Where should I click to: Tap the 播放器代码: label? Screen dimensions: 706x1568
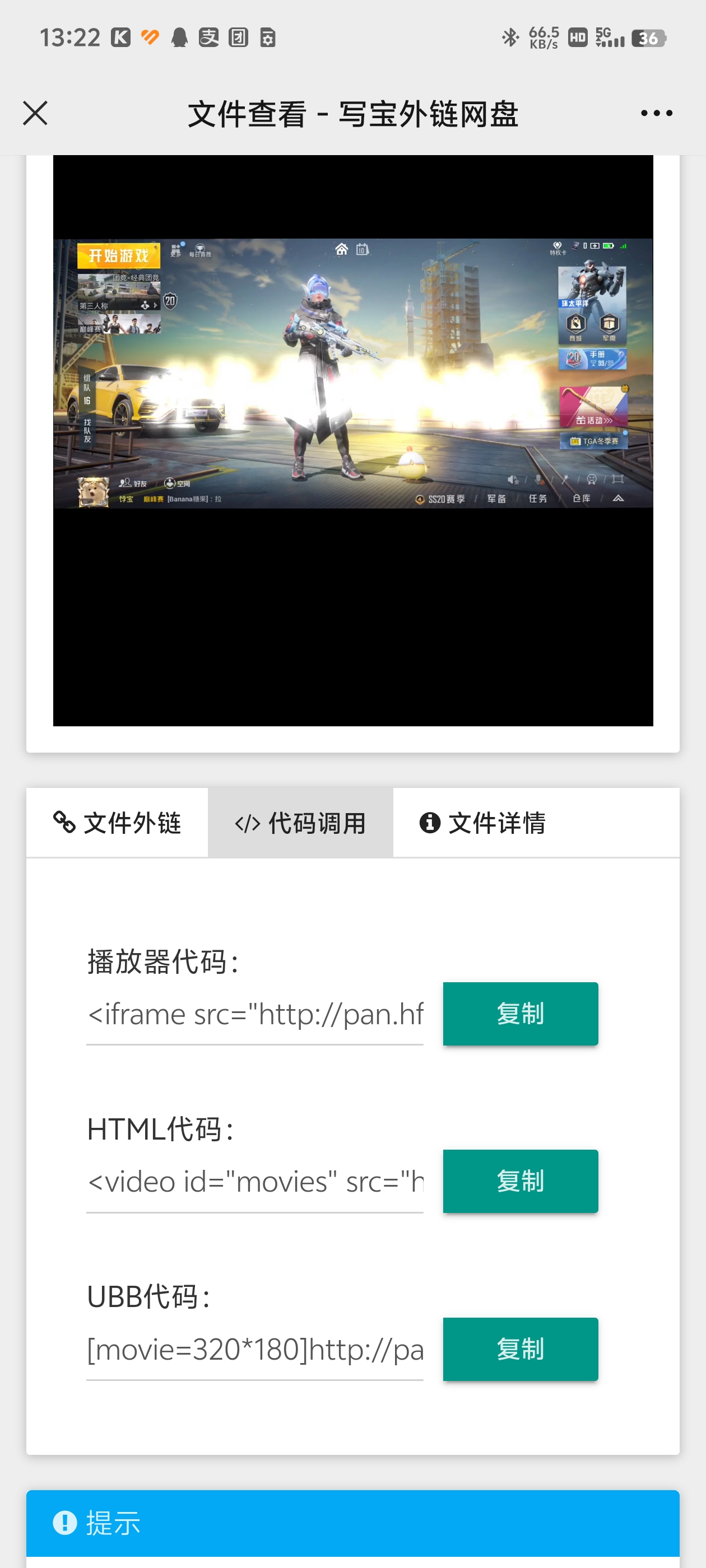coord(162,962)
